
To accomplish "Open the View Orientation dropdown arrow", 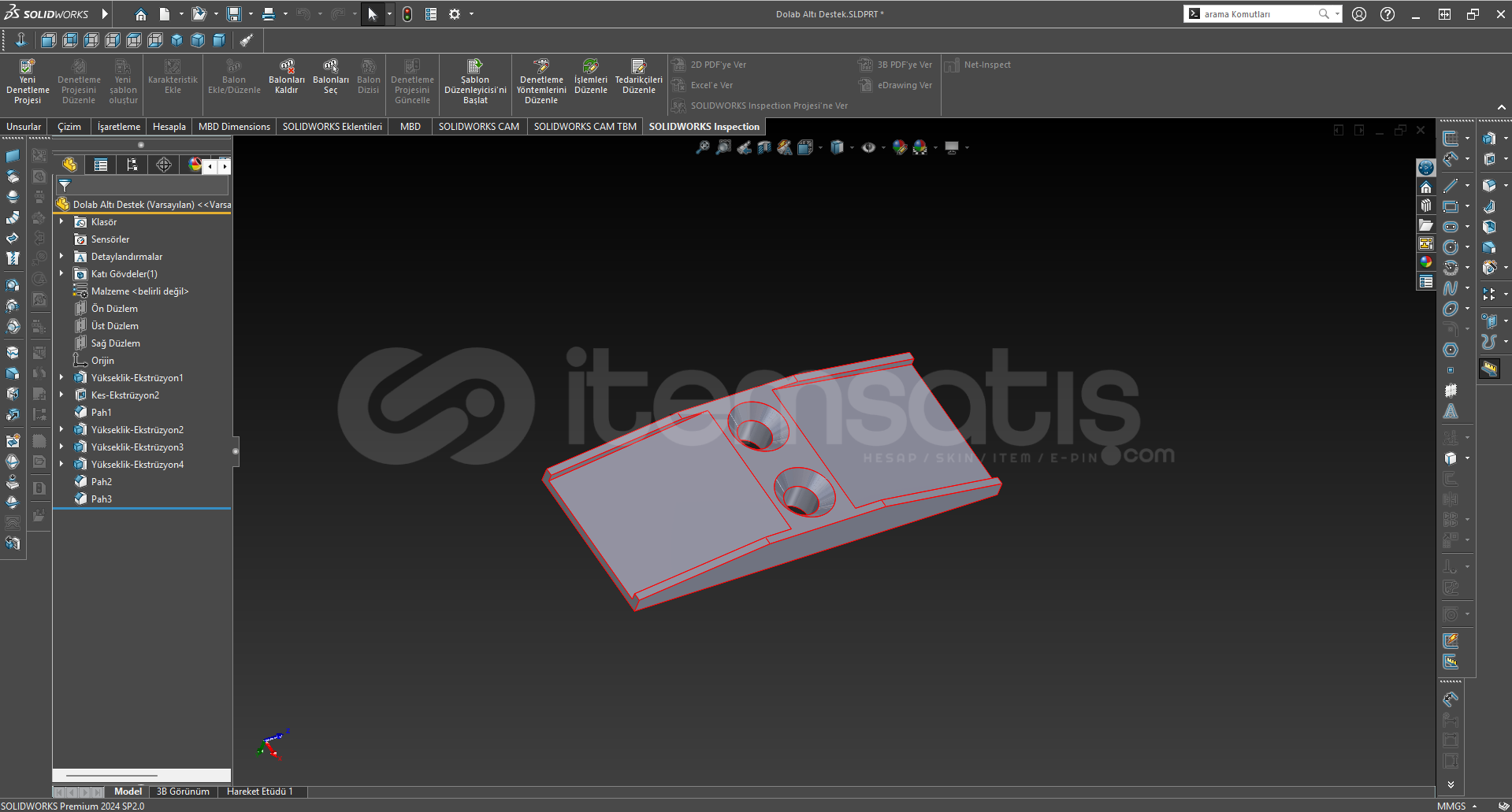I will click(x=821, y=147).
